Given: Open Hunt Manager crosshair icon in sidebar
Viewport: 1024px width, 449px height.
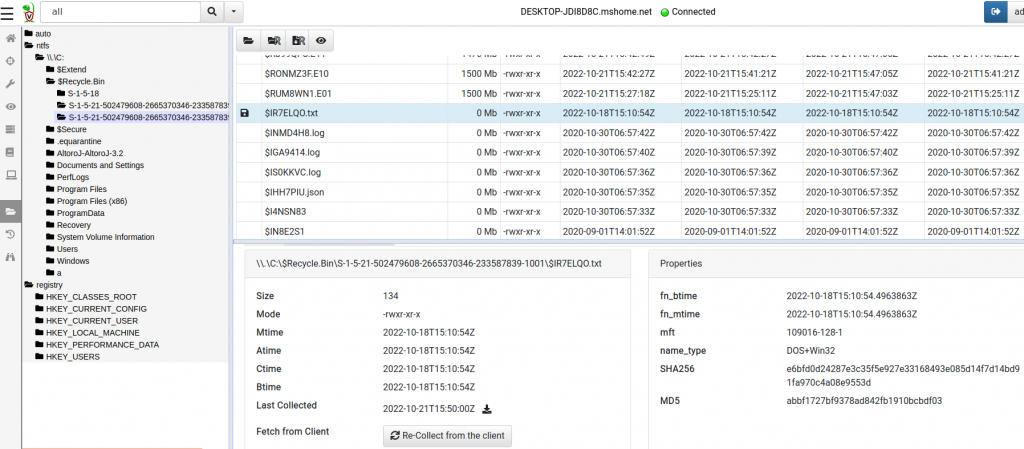Looking at the screenshot, I should click(10, 61).
